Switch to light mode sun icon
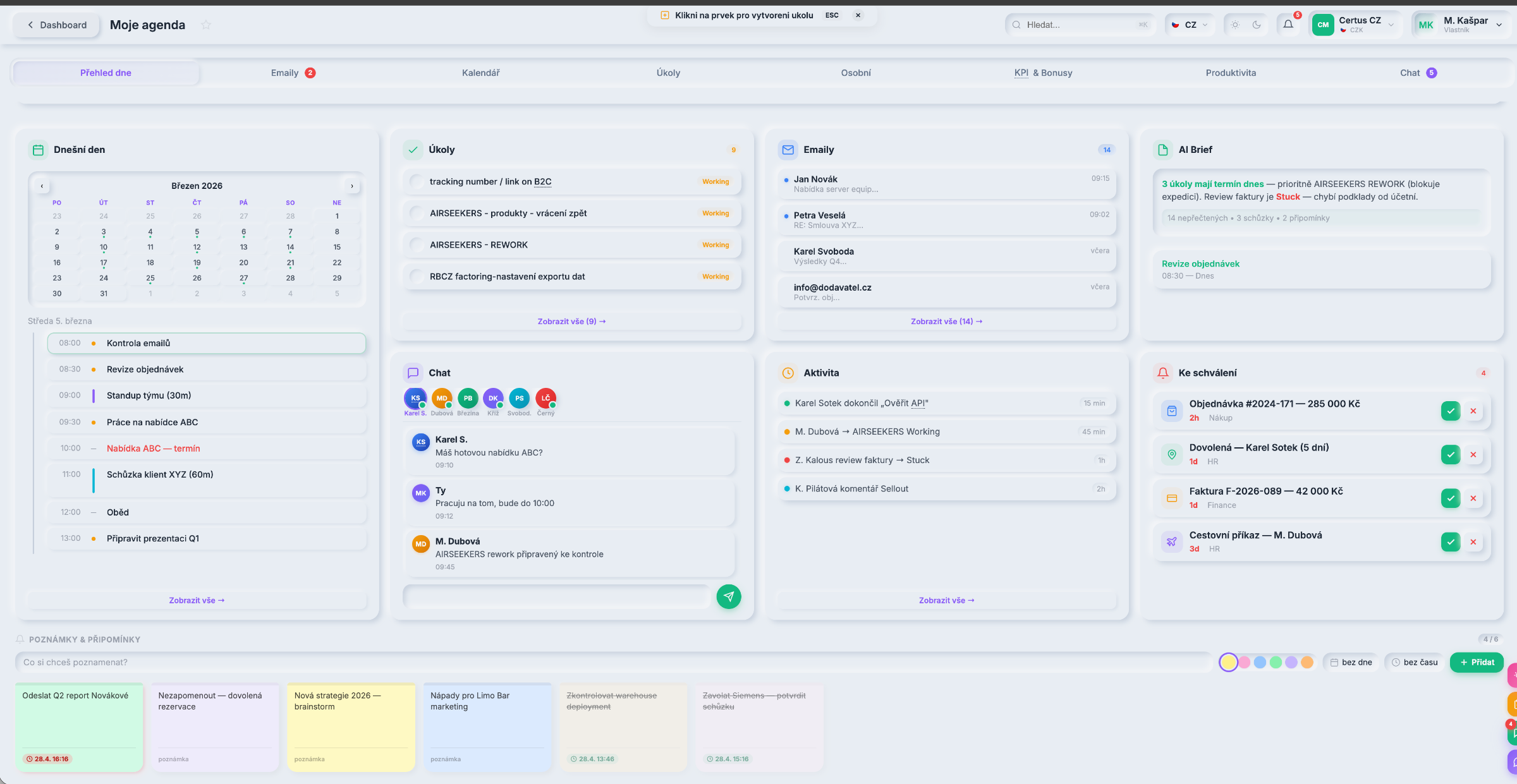 (x=1235, y=25)
